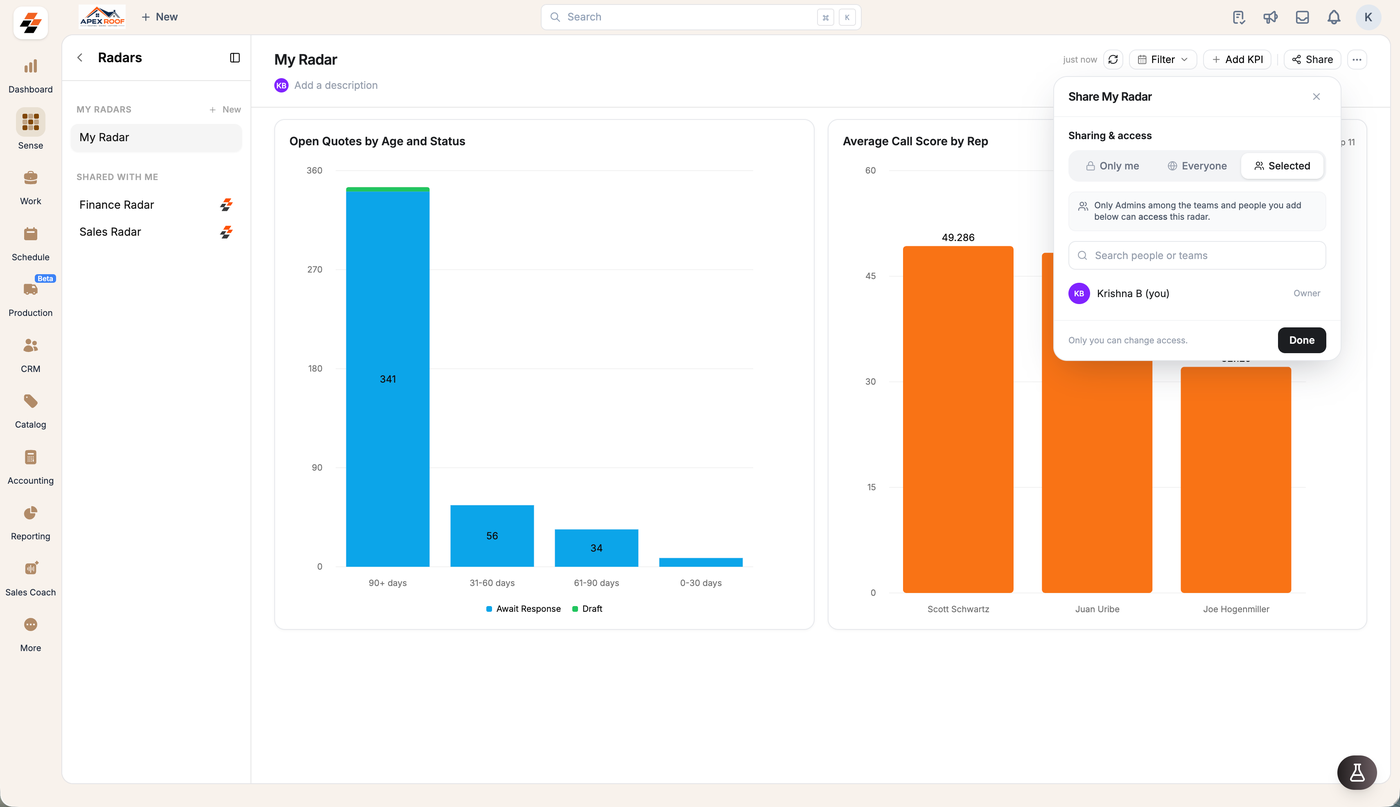Select the Everyone access option
Screen dimensions: 1400x807
(x=1197, y=166)
